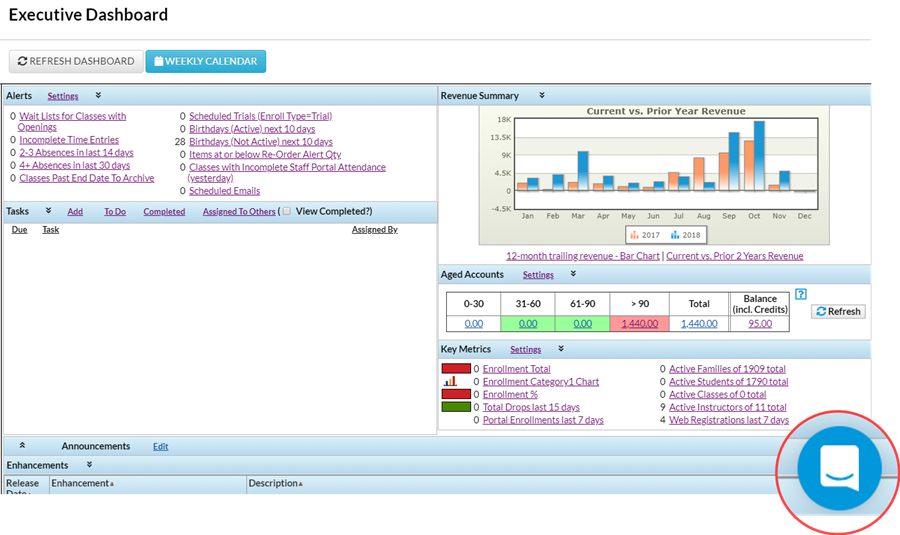Open Classes Past End Date To Archive
The height and width of the screenshot is (535, 900).
(x=87, y=178)
